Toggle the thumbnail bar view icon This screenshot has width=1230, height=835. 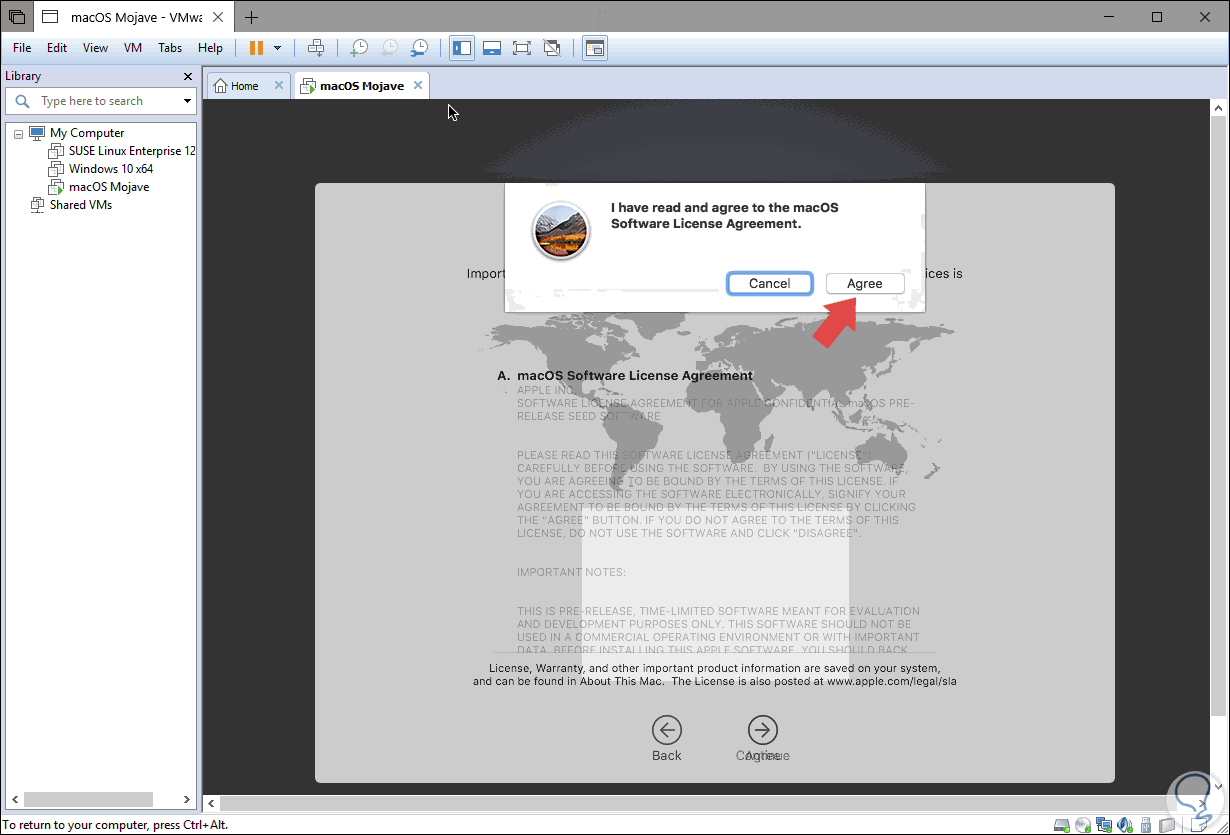(x=492, y=48)
